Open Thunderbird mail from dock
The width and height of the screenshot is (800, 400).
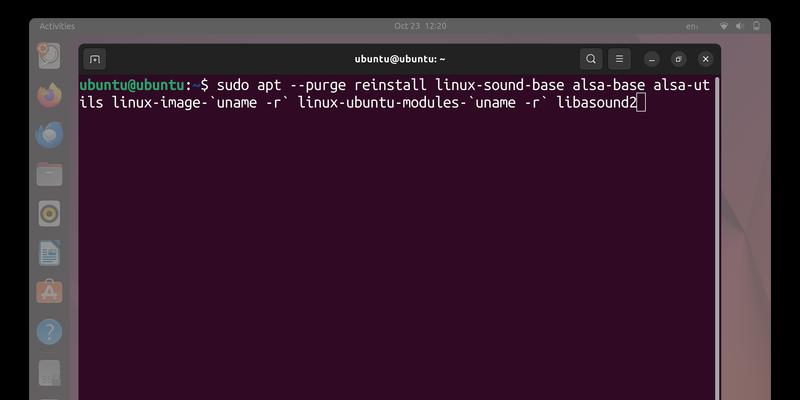[x=49, y=135]
